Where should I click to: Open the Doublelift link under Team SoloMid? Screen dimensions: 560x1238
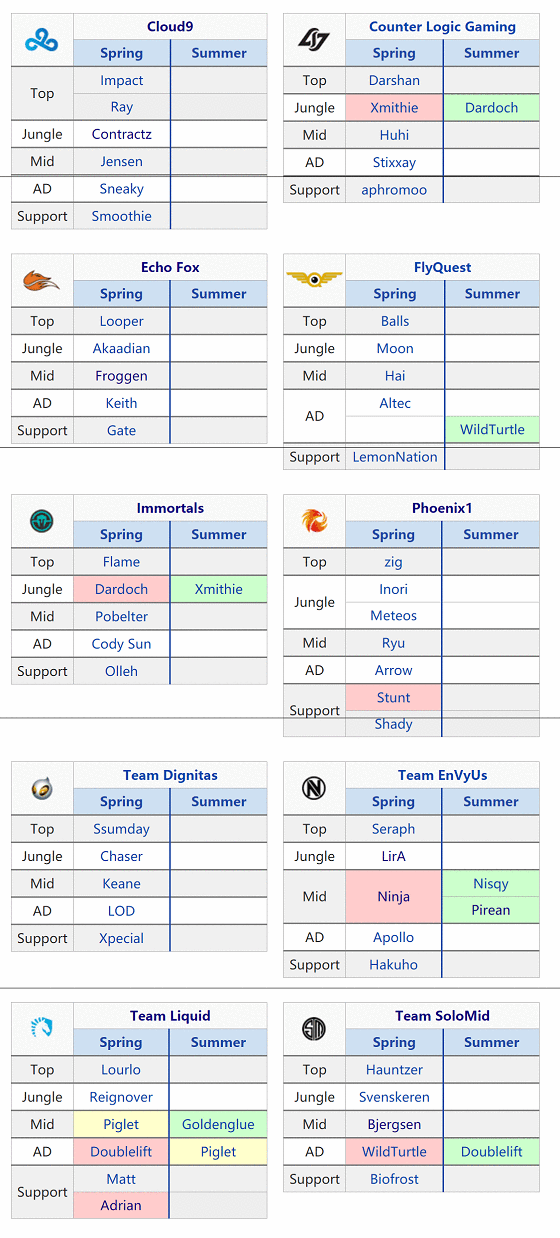[x=492, y=1152]
